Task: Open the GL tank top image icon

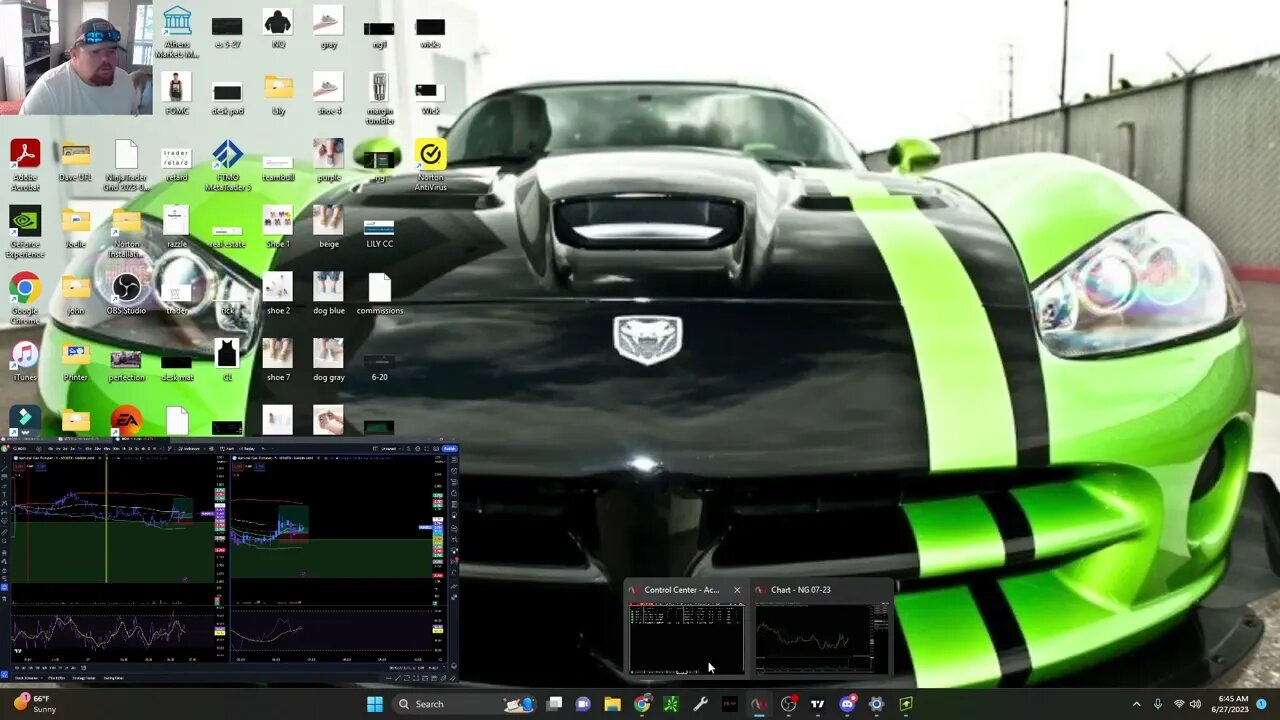Action: click(227, 360)
